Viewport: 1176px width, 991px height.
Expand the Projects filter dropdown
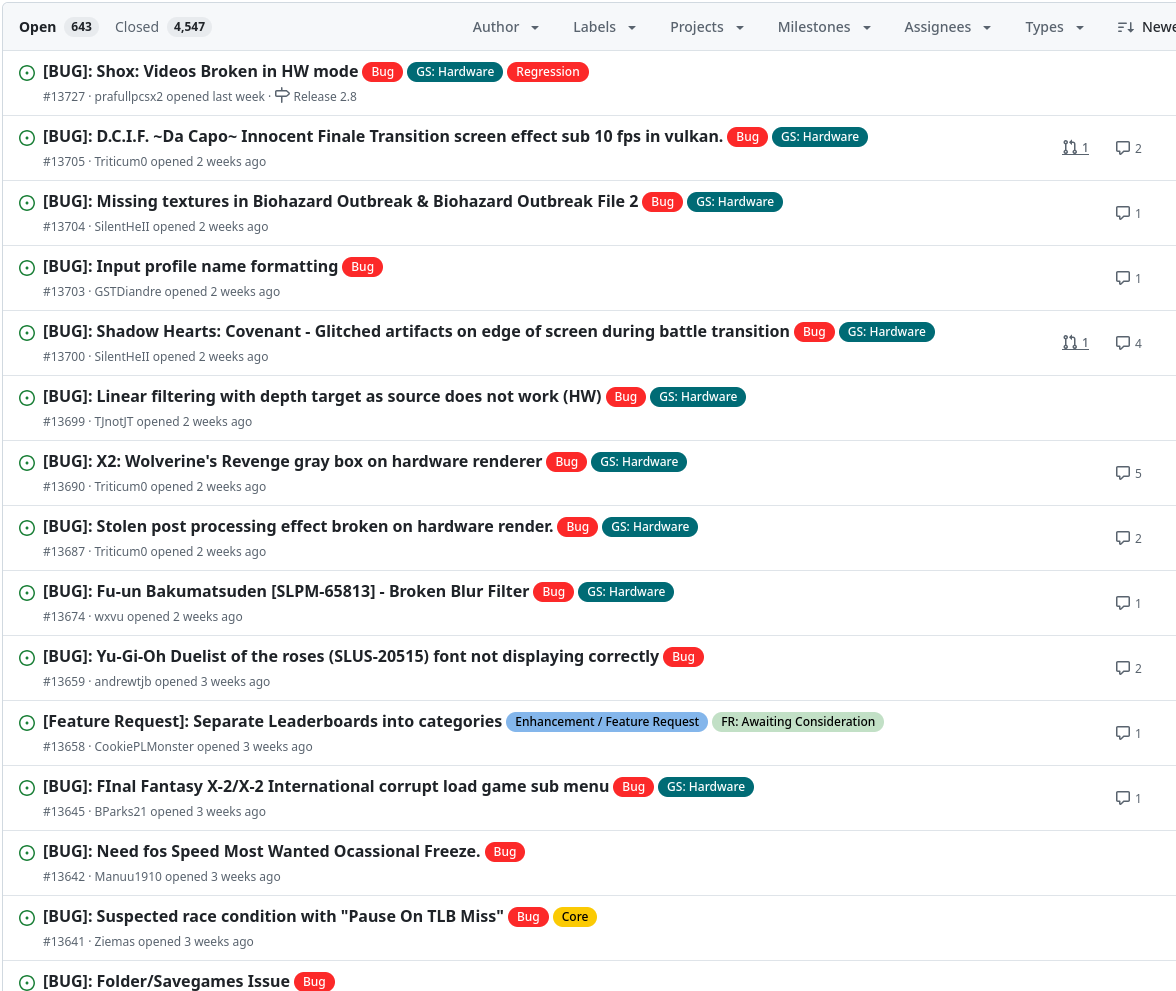(x=707, y=27)
